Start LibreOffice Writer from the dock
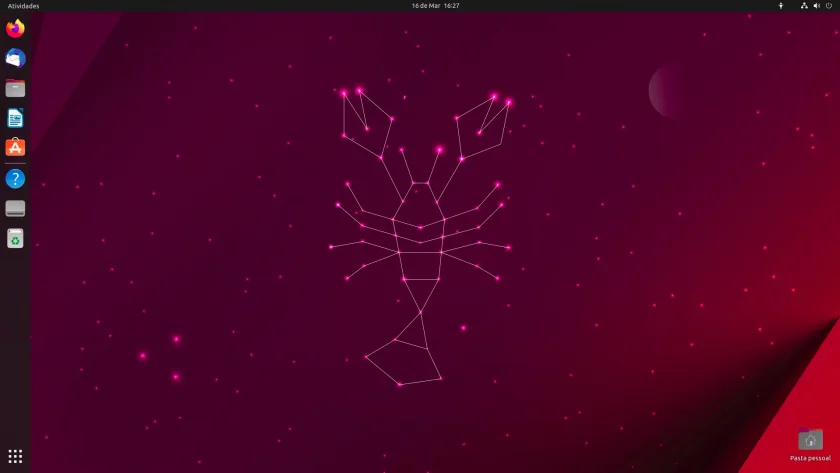840x473 pixels. coord(15,118)
